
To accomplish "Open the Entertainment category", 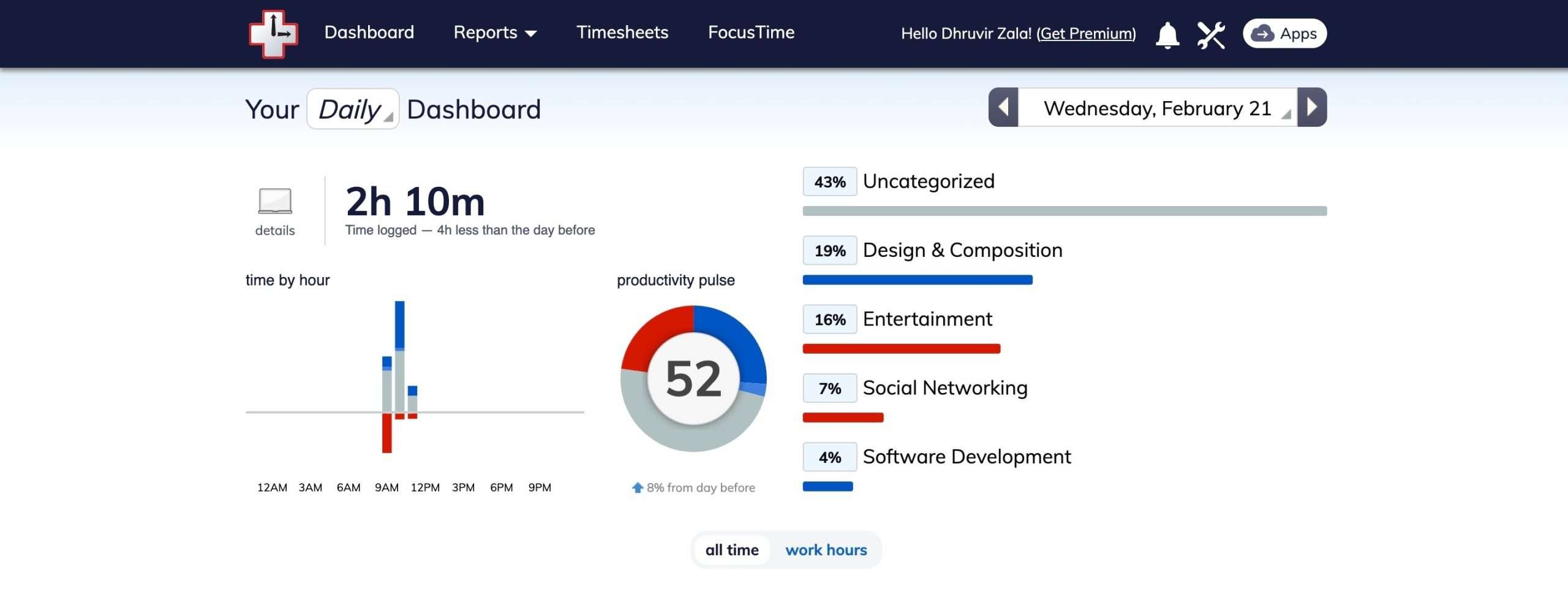I will (x=927, y=319).
